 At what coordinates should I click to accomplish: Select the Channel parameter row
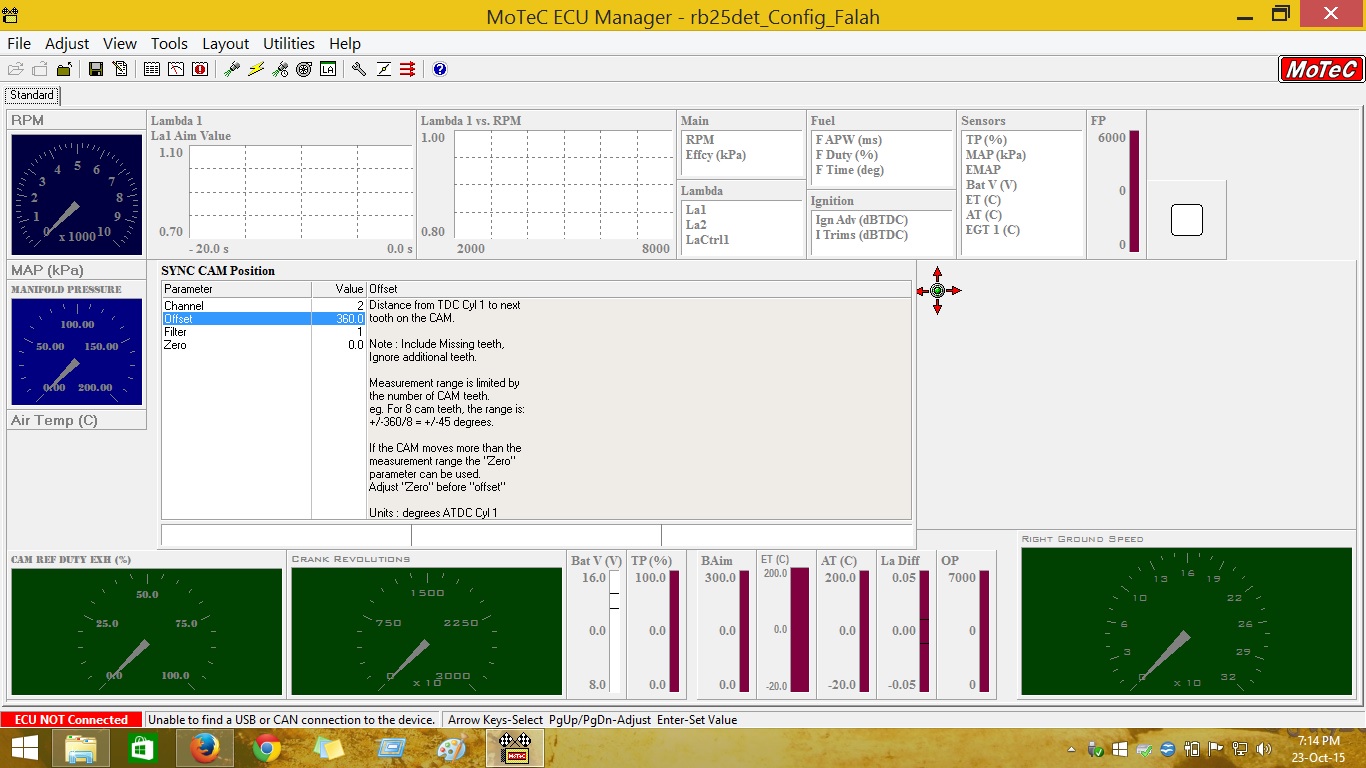click(264, 305)
